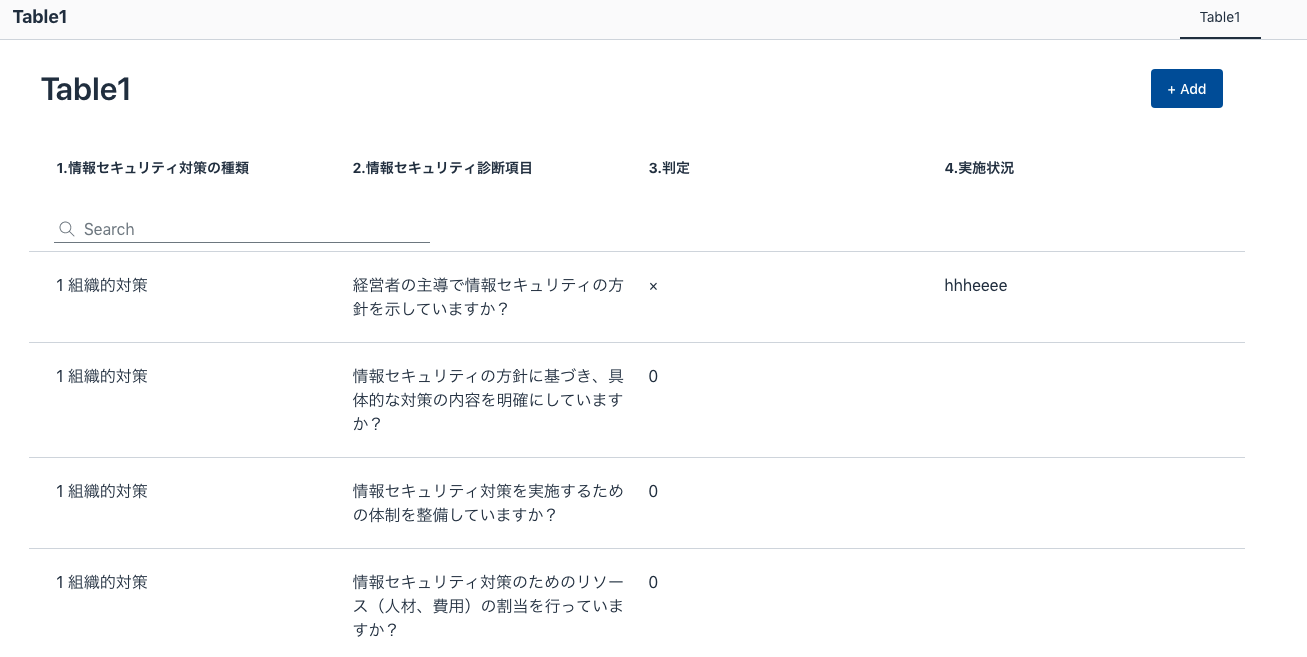The height and width of the screenshot is (657, 1307).
Task: Sort by 1.情報セキュリティ対策の種類 column header
Action: 152,168
